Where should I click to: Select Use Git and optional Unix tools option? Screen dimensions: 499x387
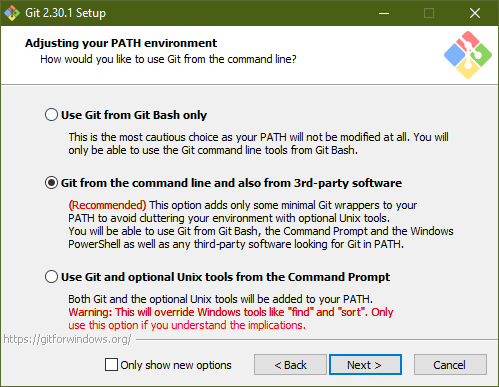click(51, 277)
